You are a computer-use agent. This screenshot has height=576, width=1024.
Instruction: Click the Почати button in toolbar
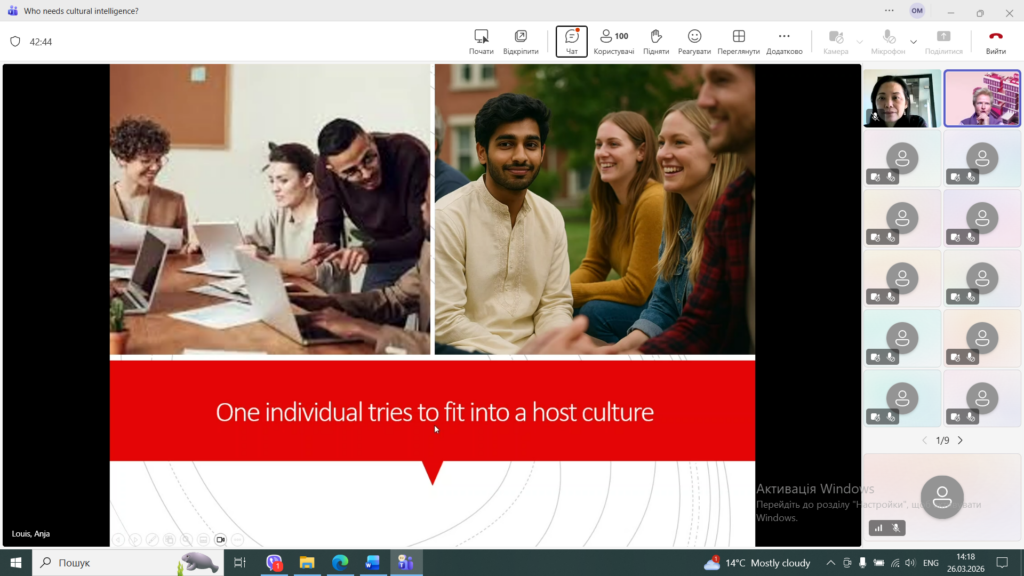pos(481,41)
